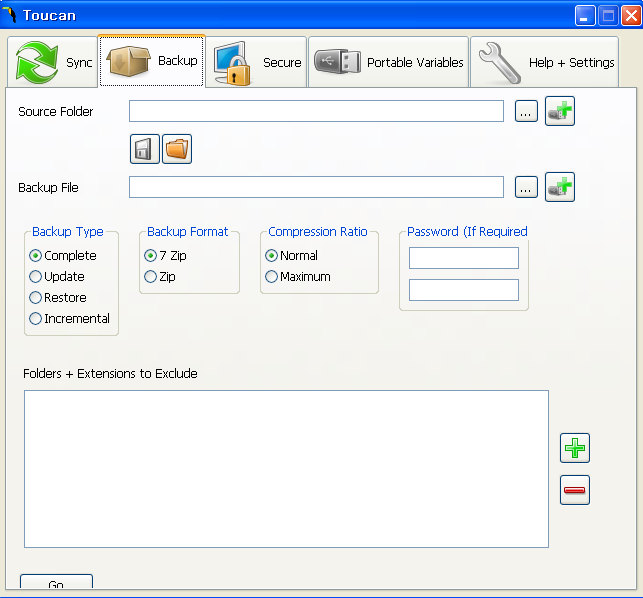The image size is (643, 598).
Task: Click the first password field
Action: [x=464, y=258]
